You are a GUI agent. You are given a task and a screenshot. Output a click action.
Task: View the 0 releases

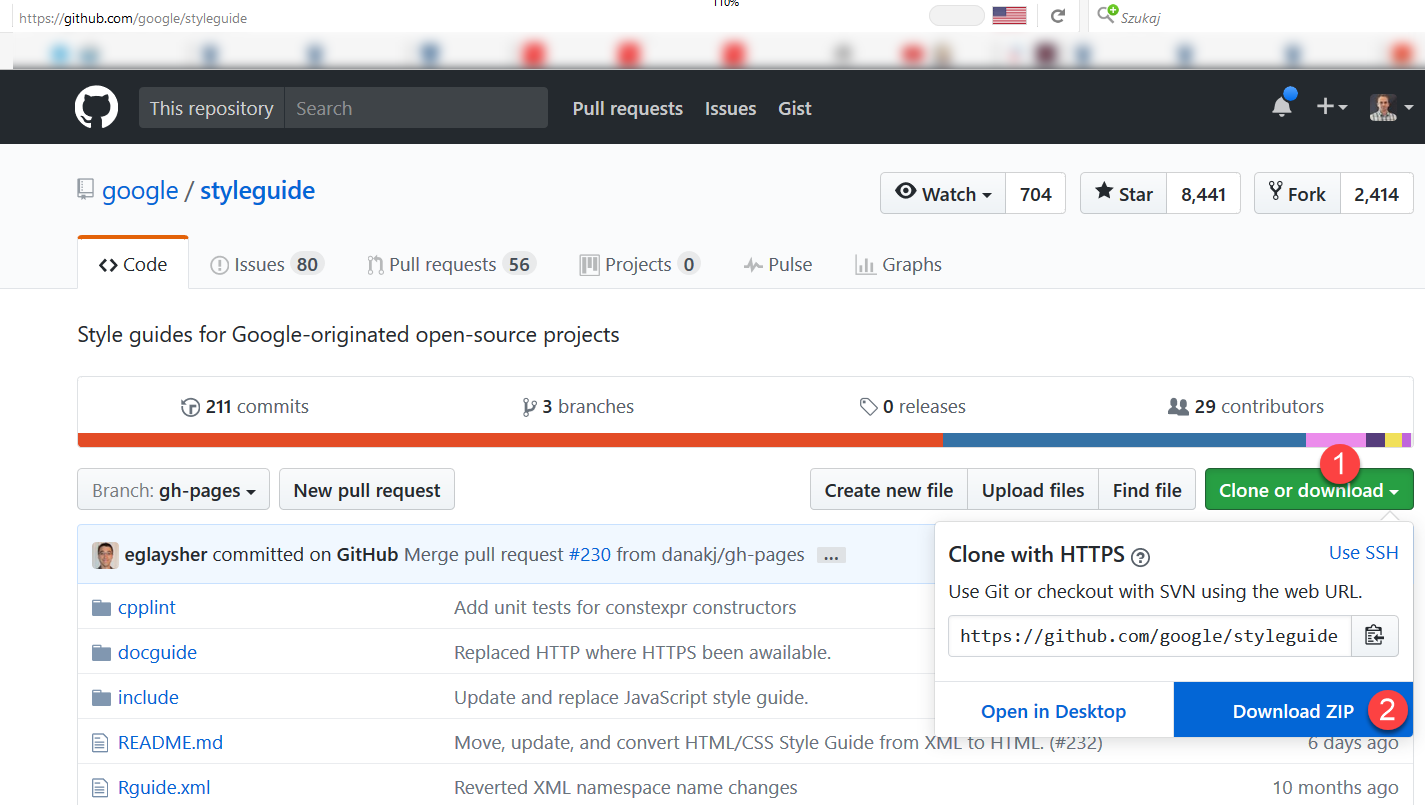click(x=913, y=406)
